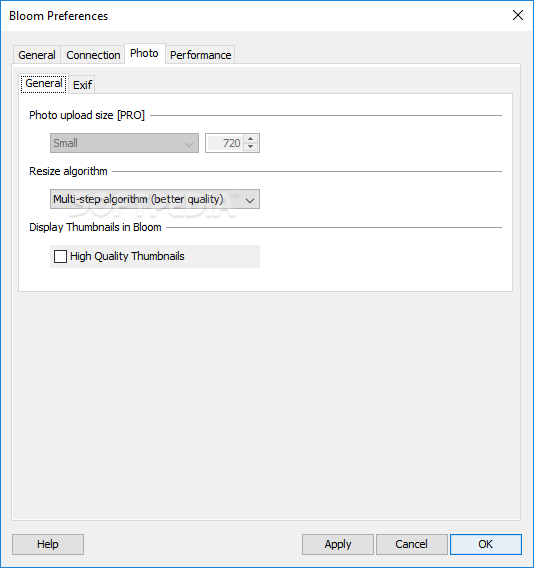Open the Connection tab
The image size is (534, 568).
click(93, 55)
